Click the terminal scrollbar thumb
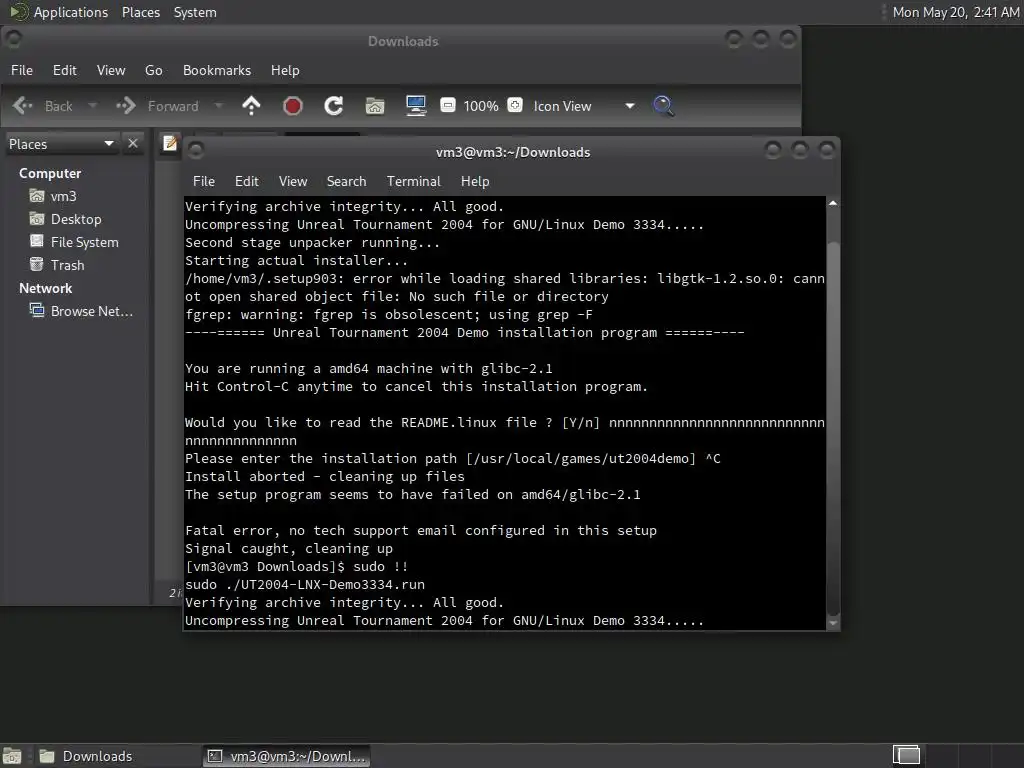1024x768 pixels. click(x=833, y=430)
